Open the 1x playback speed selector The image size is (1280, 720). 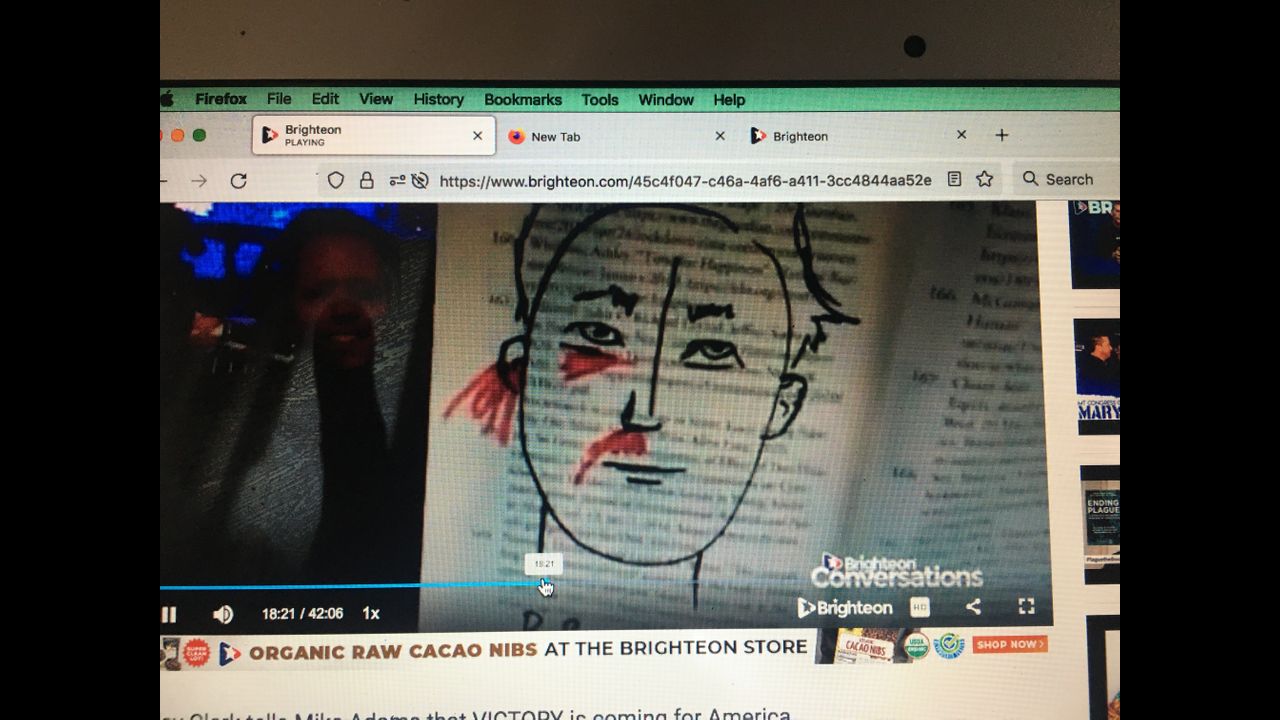pos(370,614)
